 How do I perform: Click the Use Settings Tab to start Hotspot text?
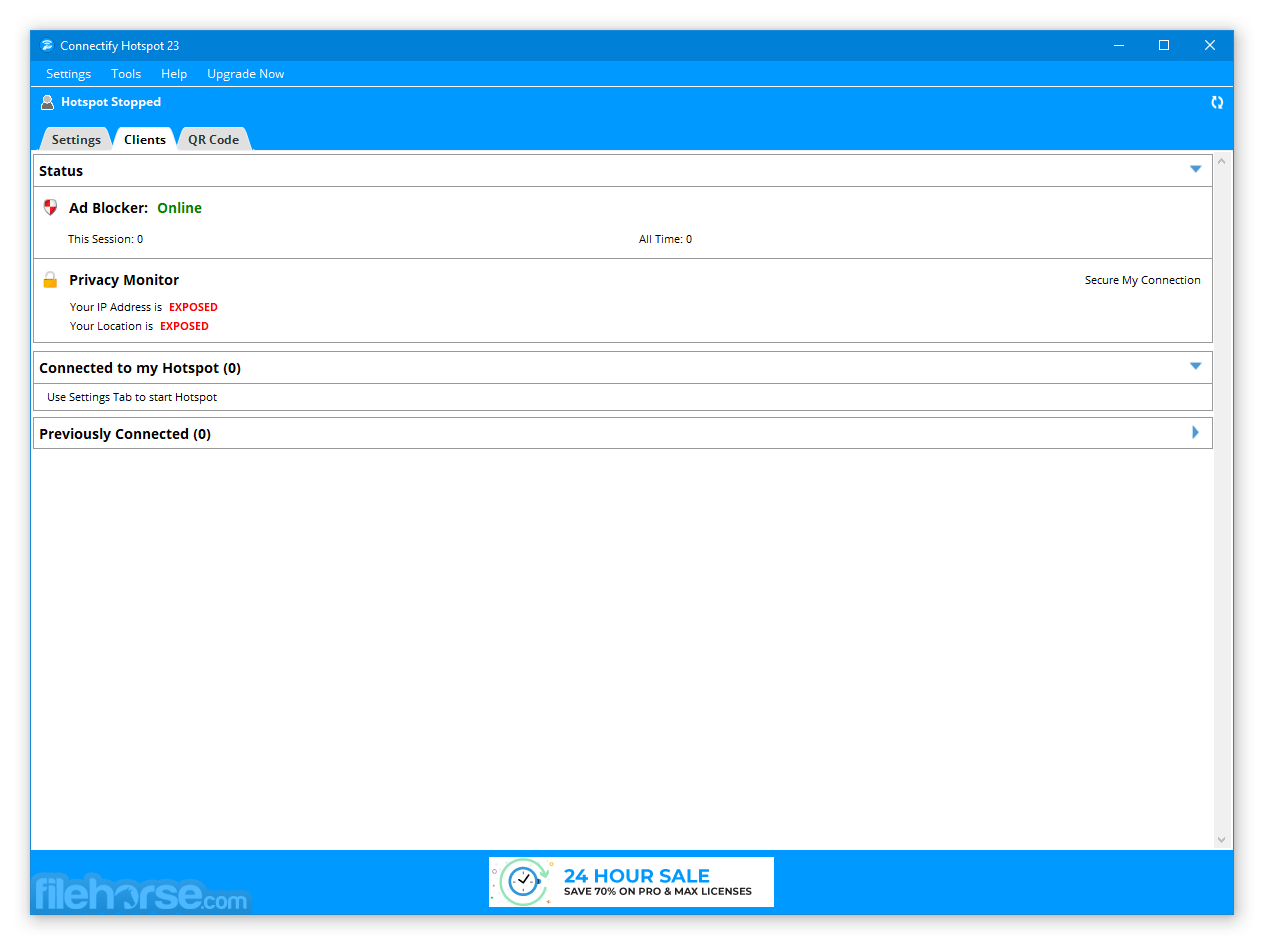pos(132,397)
